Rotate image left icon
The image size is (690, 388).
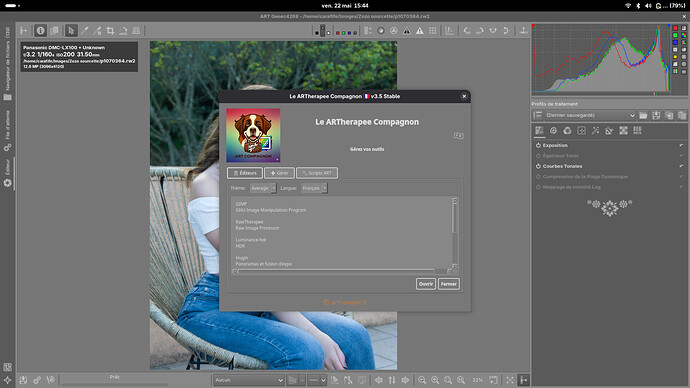click(467, 30)
